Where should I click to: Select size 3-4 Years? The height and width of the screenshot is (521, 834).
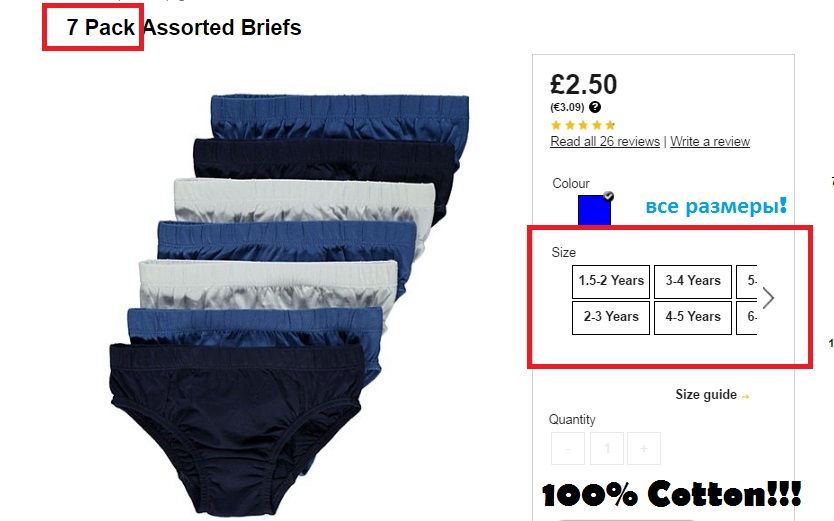[x=693, y=282]
